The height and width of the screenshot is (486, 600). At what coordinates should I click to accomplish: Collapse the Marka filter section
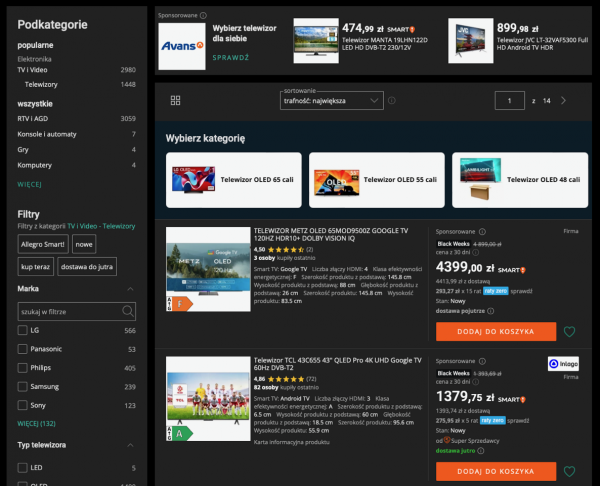pos(128,288)
